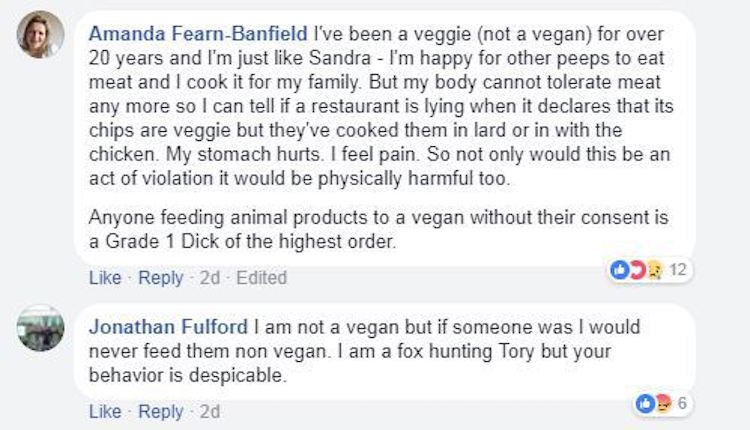Open 2d timestamp on Amanda's comment
Viewport: 750px width, 430px height.
(x=209, y=278)
